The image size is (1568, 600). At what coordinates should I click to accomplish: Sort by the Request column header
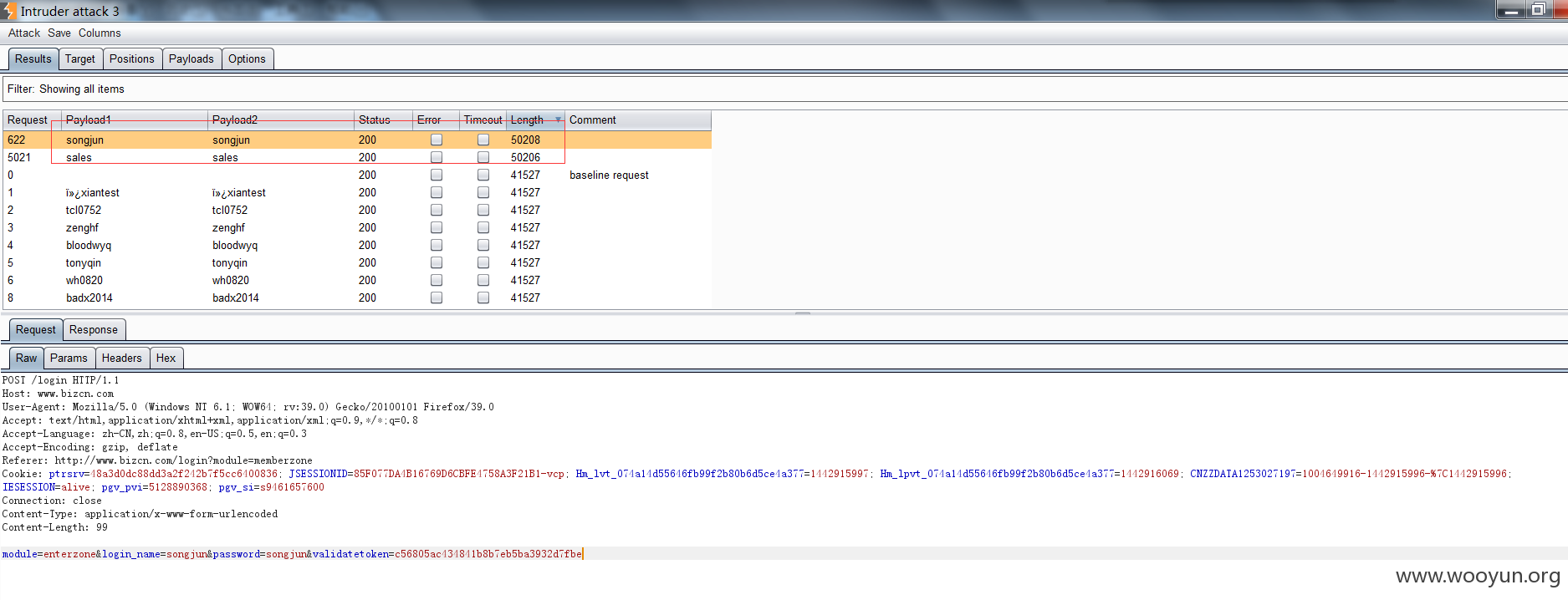[32, 119]
